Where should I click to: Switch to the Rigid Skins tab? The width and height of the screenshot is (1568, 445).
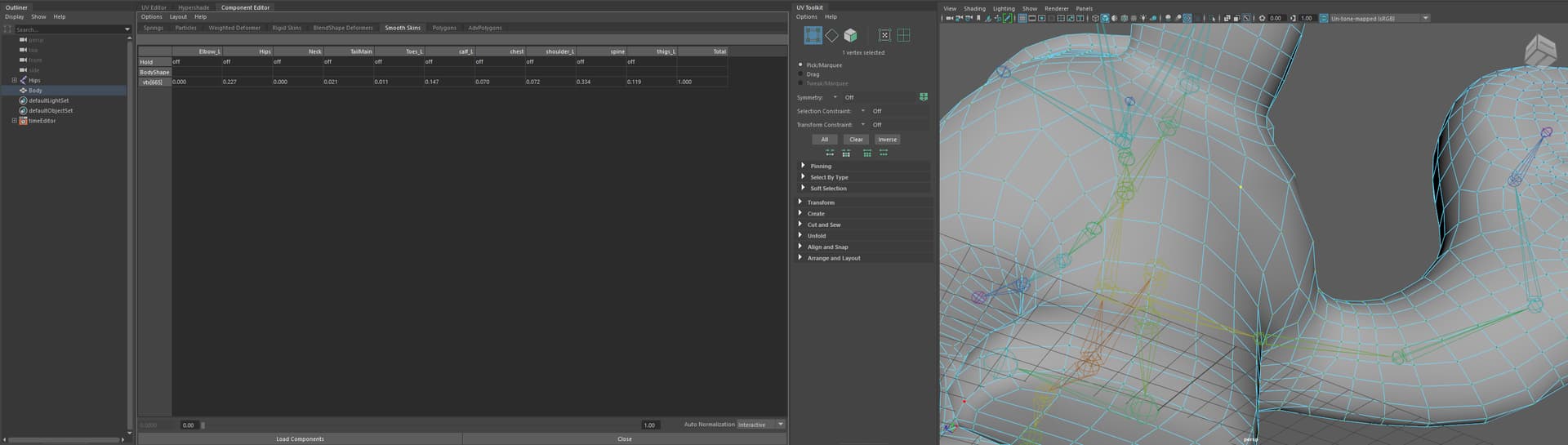[286, 28]
